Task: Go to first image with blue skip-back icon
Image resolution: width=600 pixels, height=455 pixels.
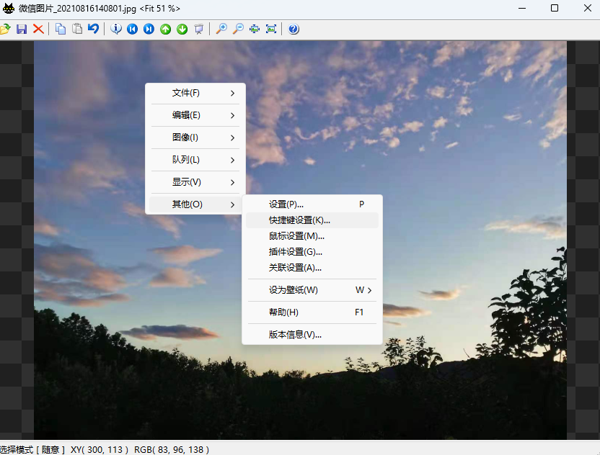Action: pyautogui.click(x=132, y=29)
